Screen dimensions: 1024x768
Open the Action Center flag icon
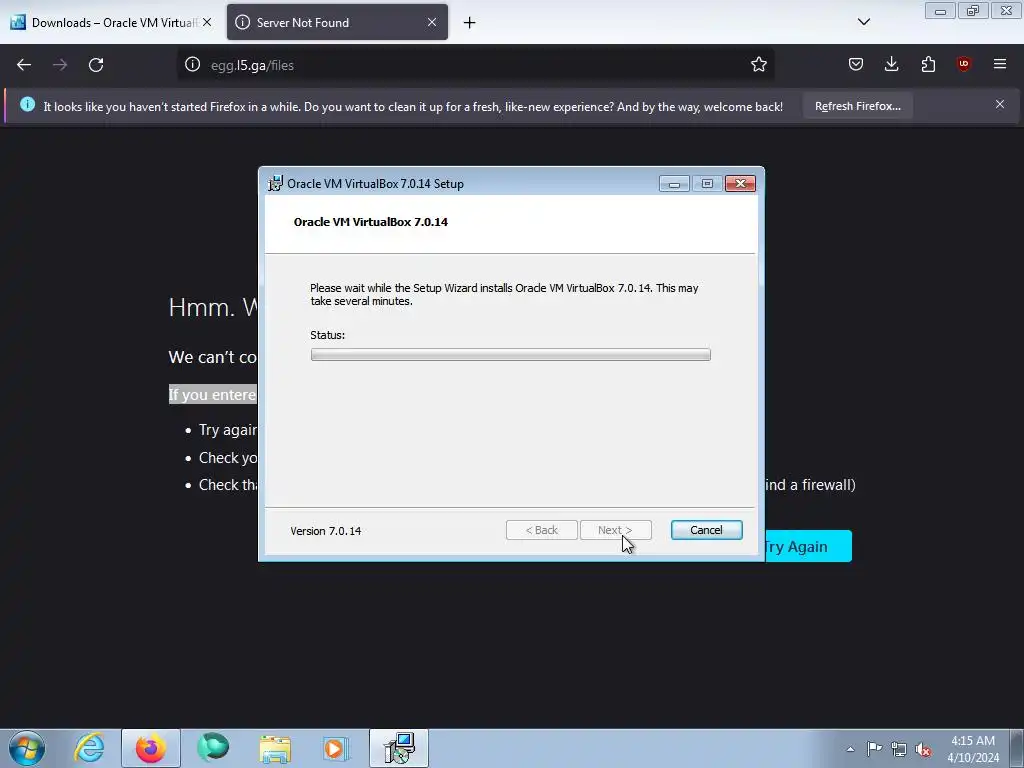point(874,748)
